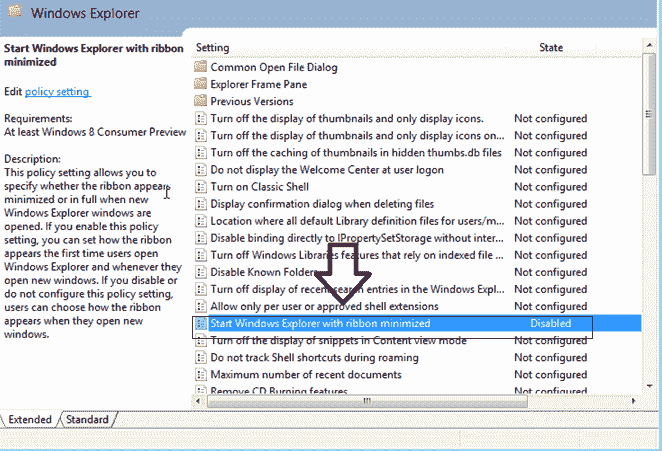Click policy icon for Turn on Classic Shell

[201, 187]
